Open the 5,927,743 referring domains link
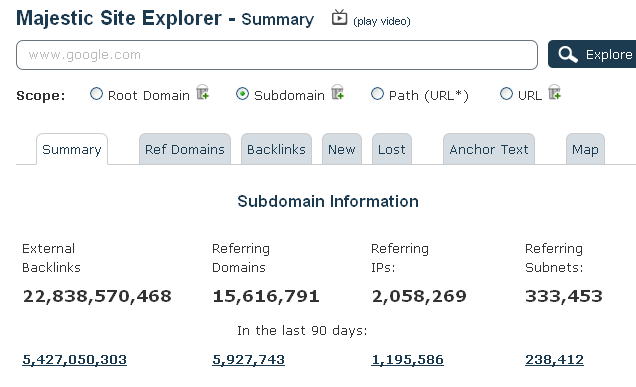 coord(249,359)
